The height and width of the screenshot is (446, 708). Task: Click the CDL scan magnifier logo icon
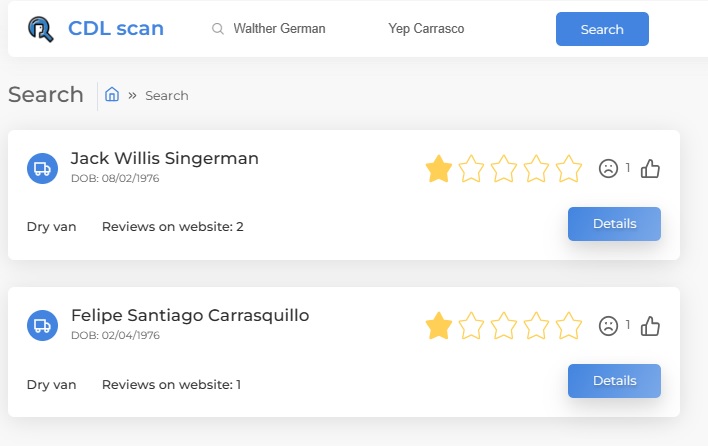pyautogui.click(x=41, y=29)
